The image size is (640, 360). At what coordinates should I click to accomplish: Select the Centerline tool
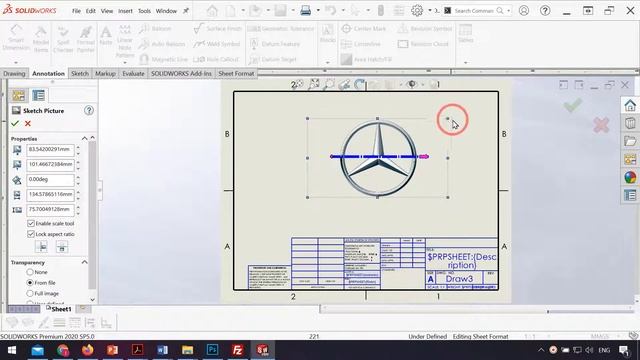[x=361, y=44]
